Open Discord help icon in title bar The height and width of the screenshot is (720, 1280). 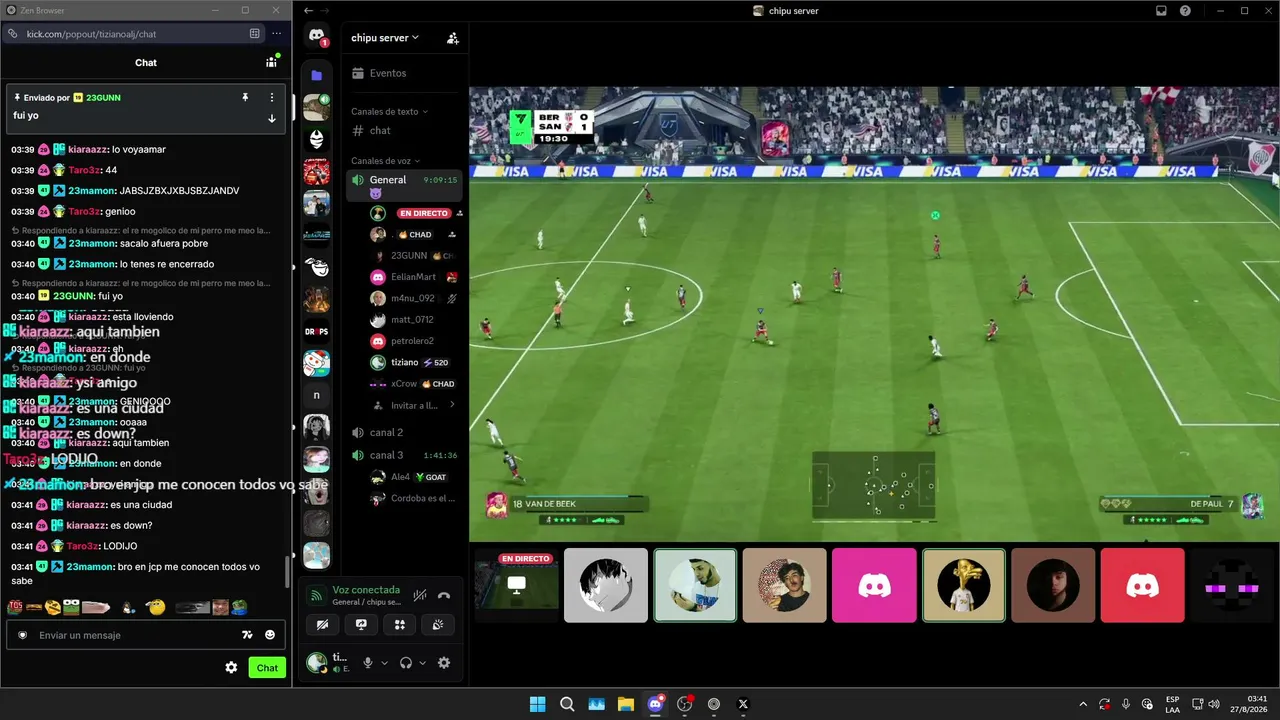[1185, 11]
